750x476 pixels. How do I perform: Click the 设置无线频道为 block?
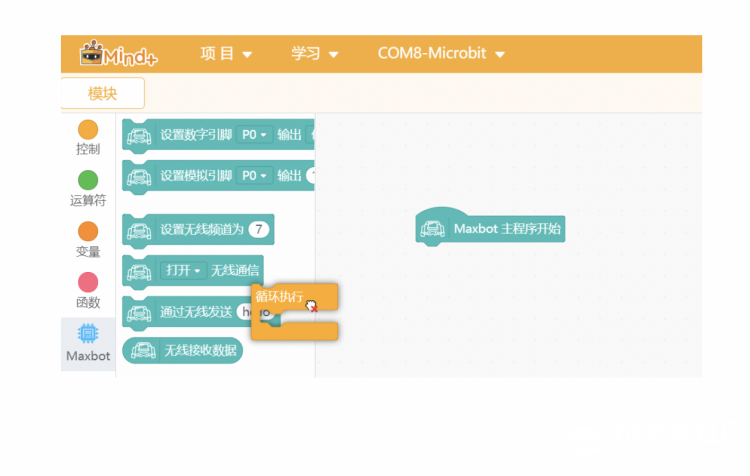(x=198, y=230)
